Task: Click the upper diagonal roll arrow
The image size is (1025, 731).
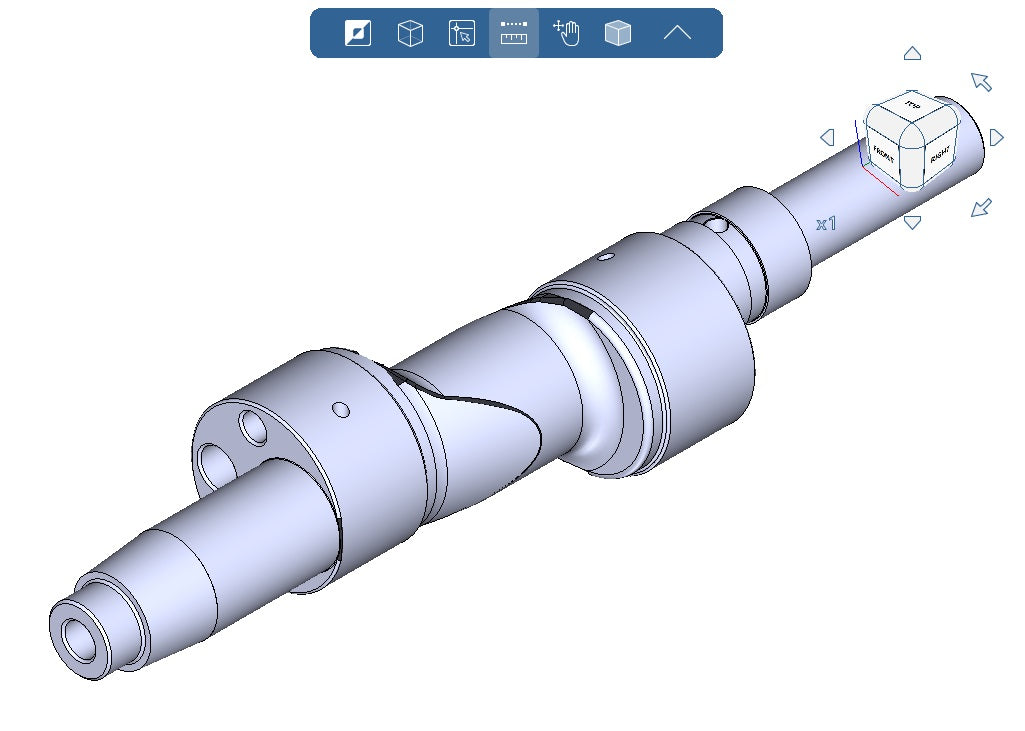Action: (981, 82)
